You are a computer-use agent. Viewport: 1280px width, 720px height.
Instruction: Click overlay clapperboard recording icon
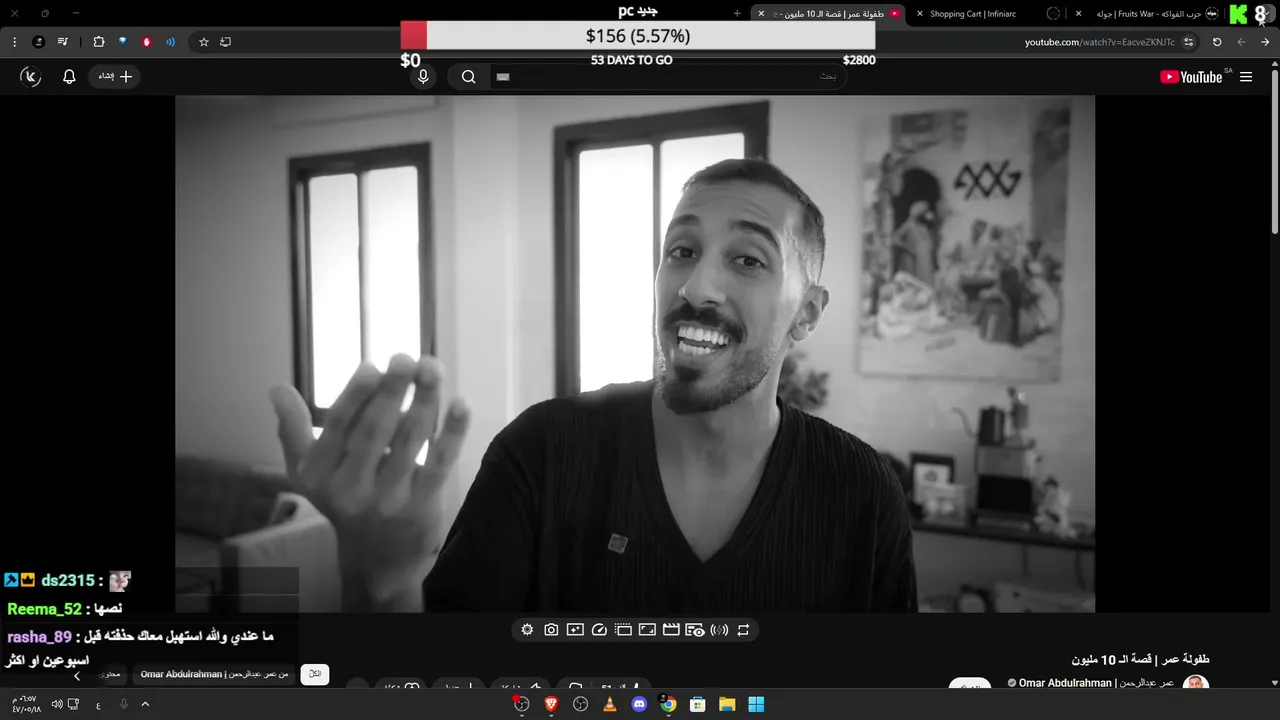(x=671, y=630)
